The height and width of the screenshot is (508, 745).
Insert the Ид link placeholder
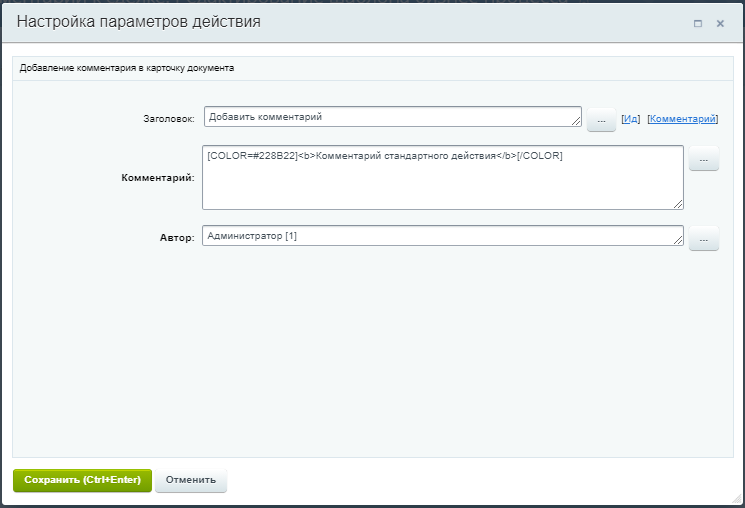630,119
